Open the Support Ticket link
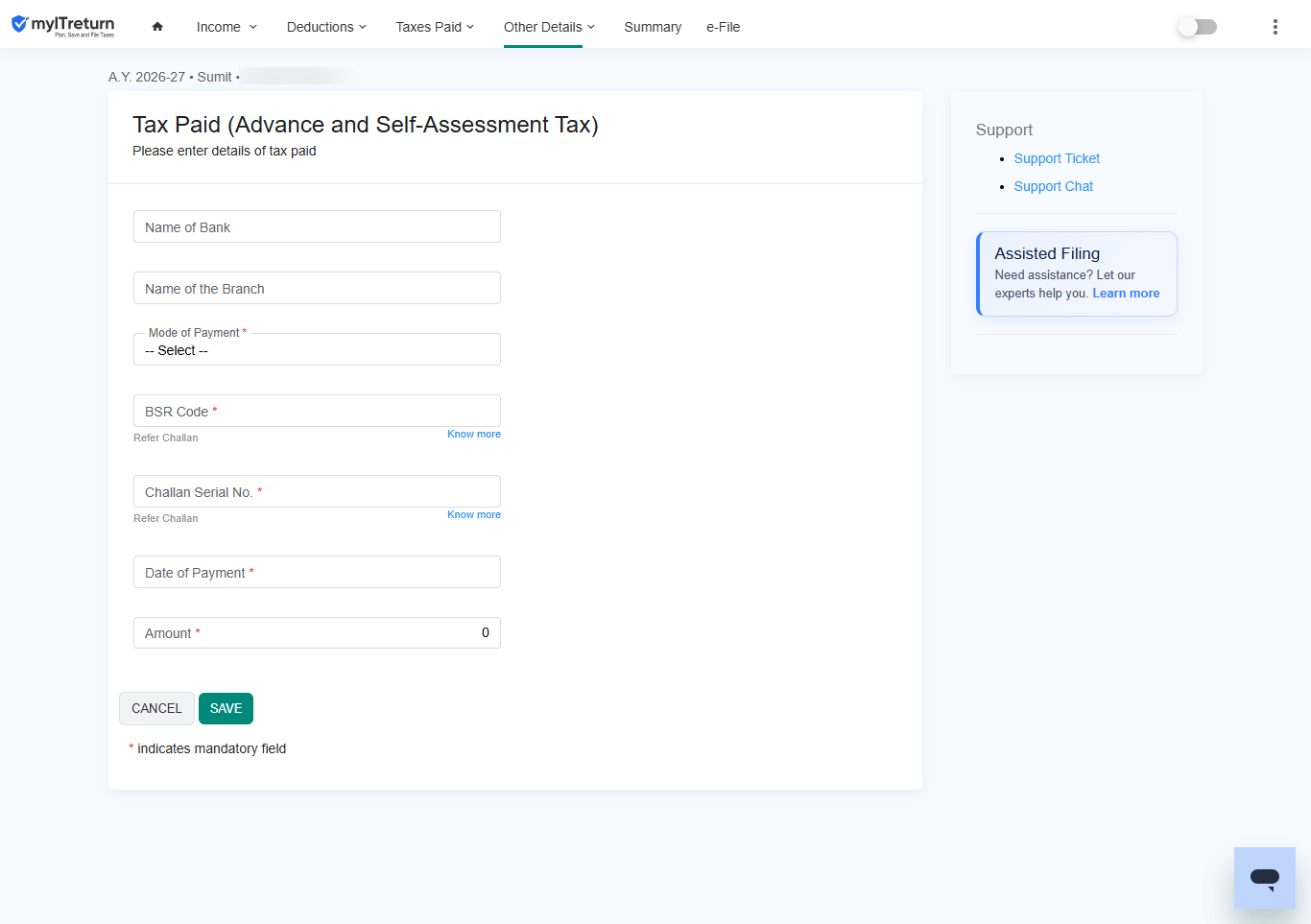Viewport: 1311px width, 924px height. [1057, 158]
